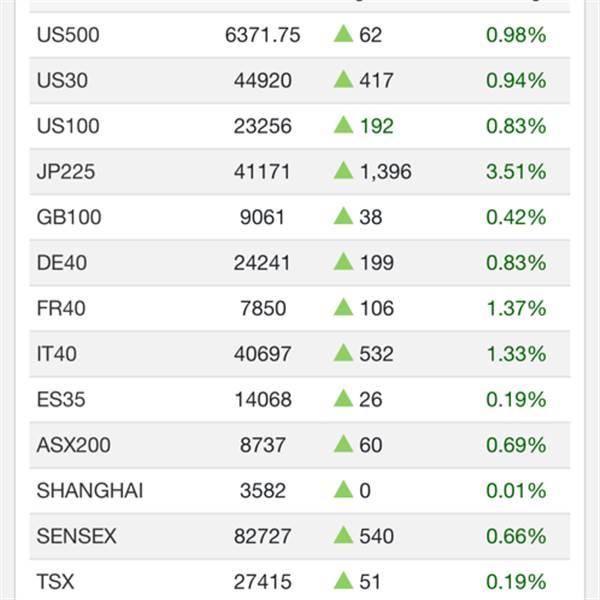Click the 1.37% percentage in FR40 row
Viewport: 600px width, 600px height.
[x=517, y=308]
